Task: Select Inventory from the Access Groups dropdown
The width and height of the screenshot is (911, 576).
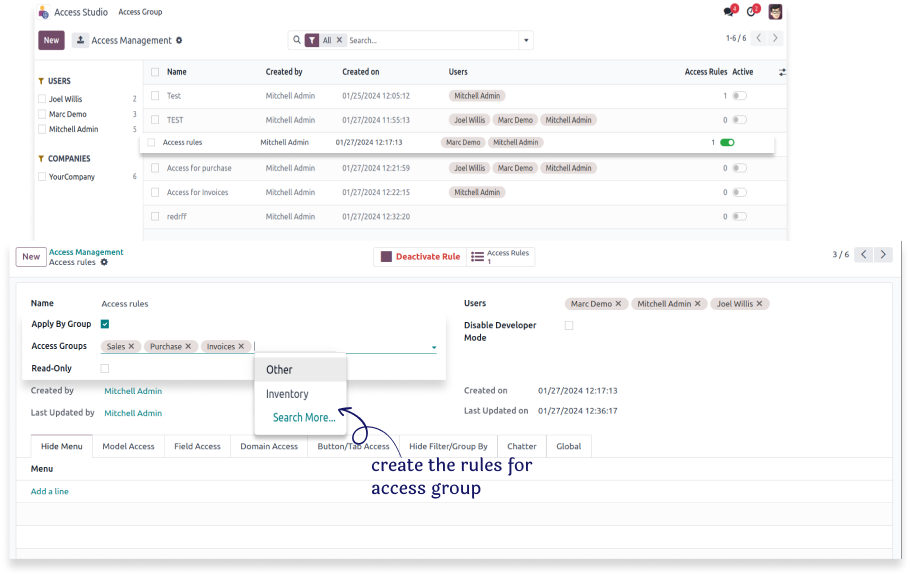Action: pyautogui.click(x=287, y=394)
